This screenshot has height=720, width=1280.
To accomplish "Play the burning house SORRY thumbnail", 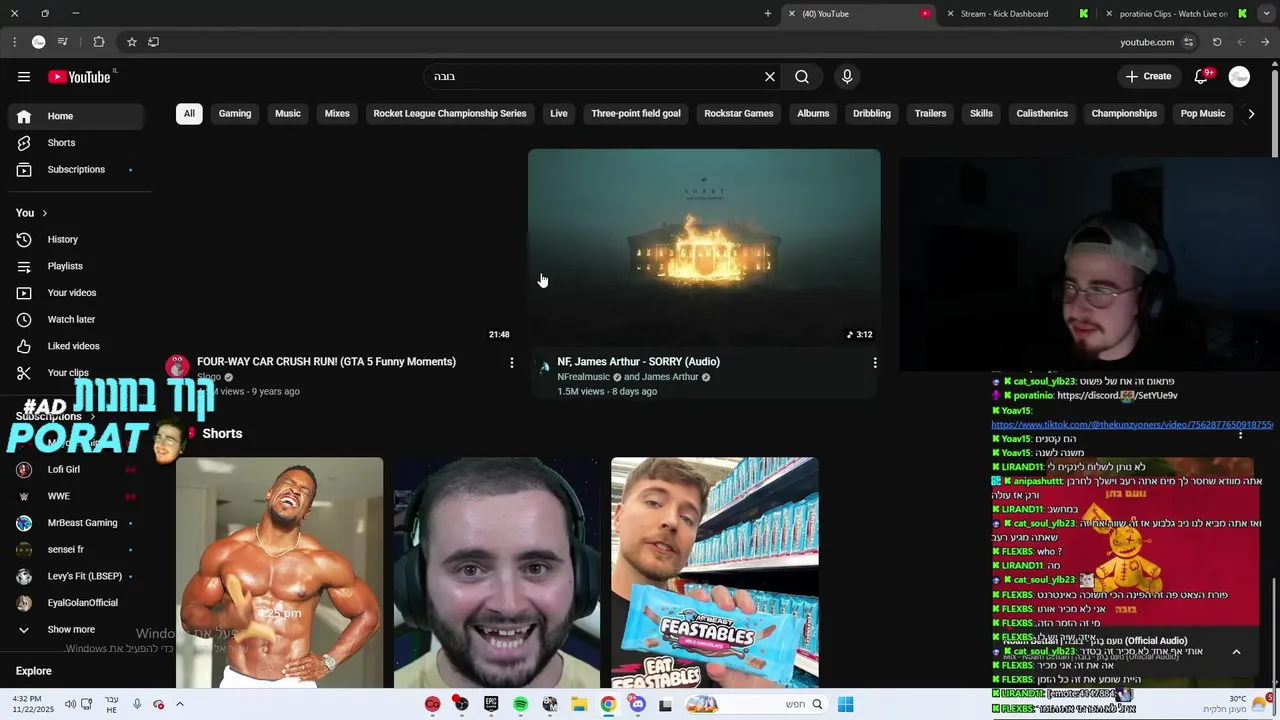I will [704, 248].
